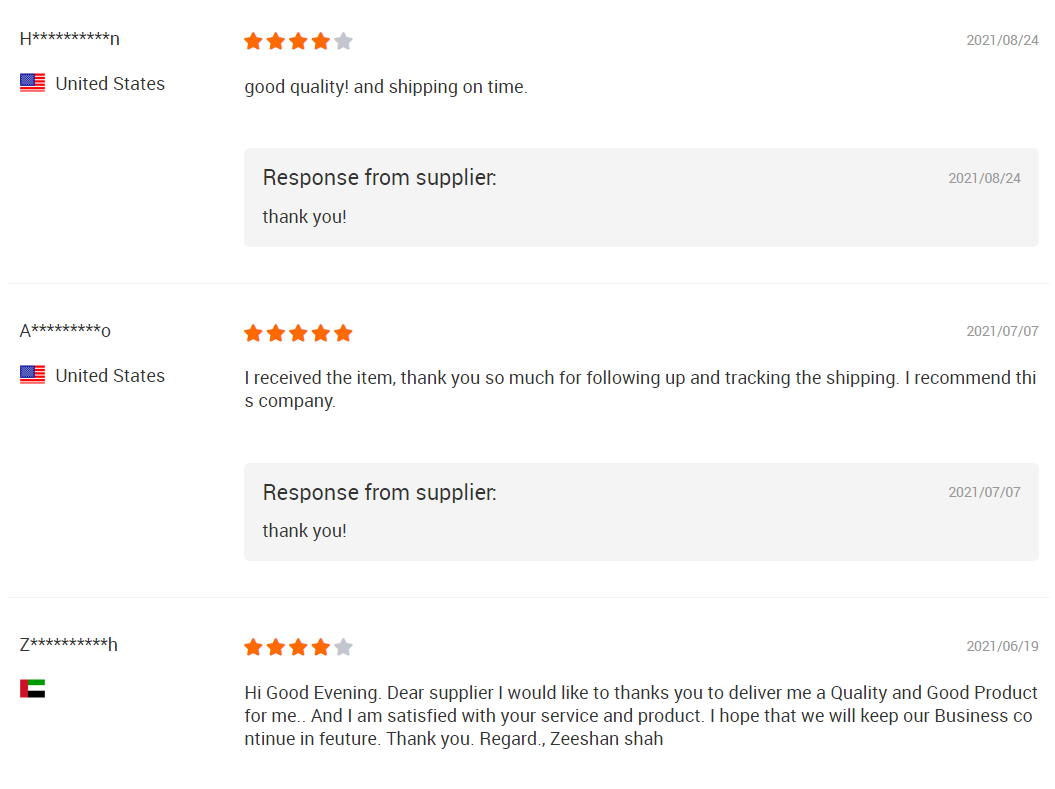Image resolution: width=1055 pixels, height=789 pixels.
Task: Click the empty fifth star on H**********n's review
Action: [343, 41]
